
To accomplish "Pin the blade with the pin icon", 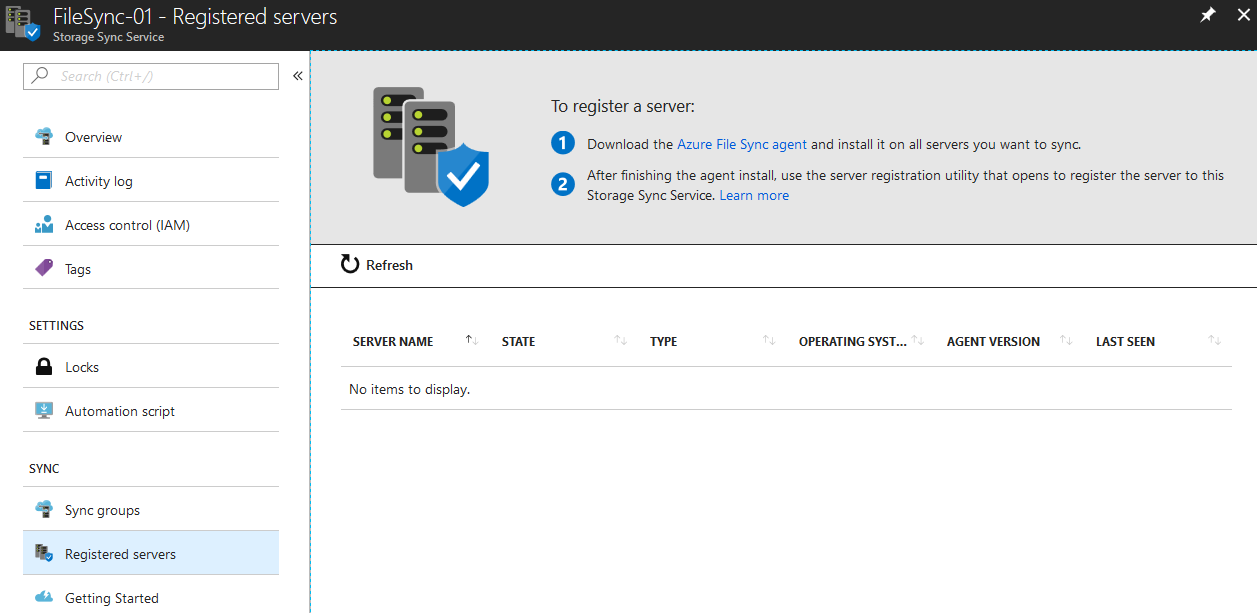I will point(1208,16).
